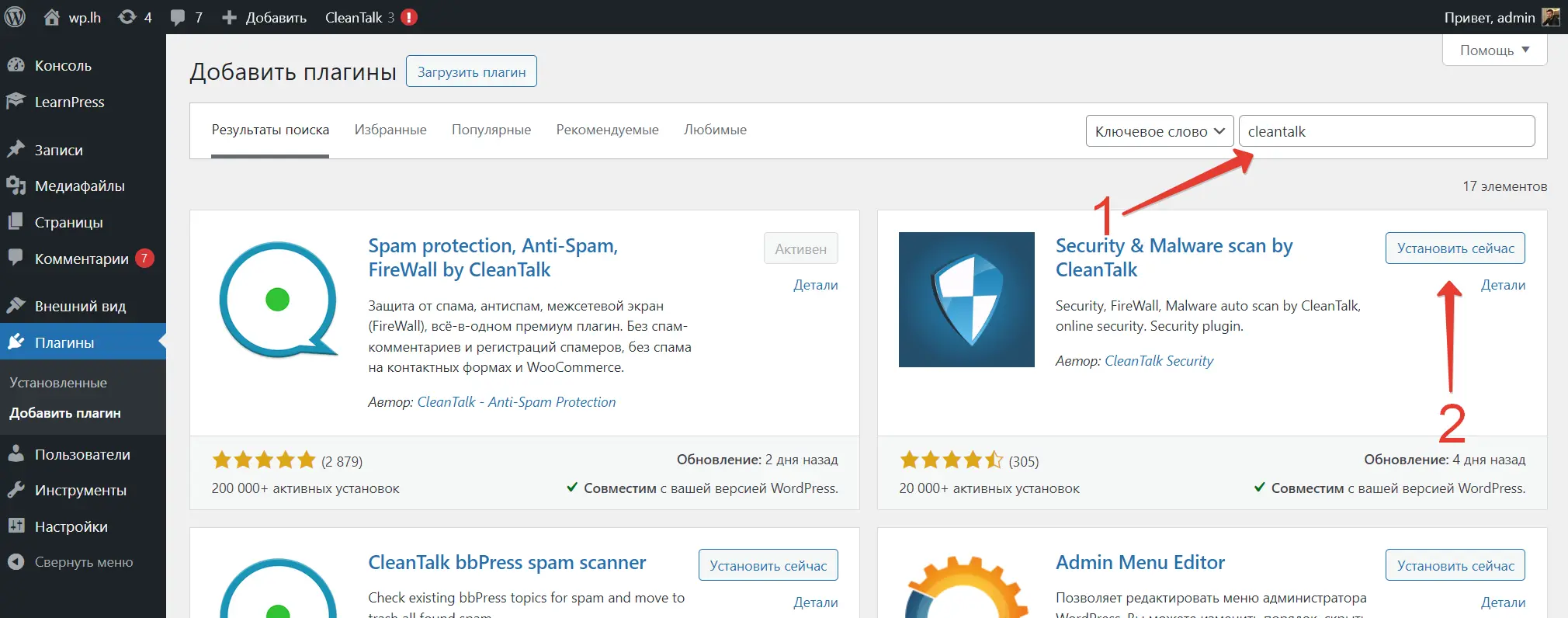Open Установленные plugins submenu item
This screenshot has height=618, width=1568.
(x=58, y=383)
